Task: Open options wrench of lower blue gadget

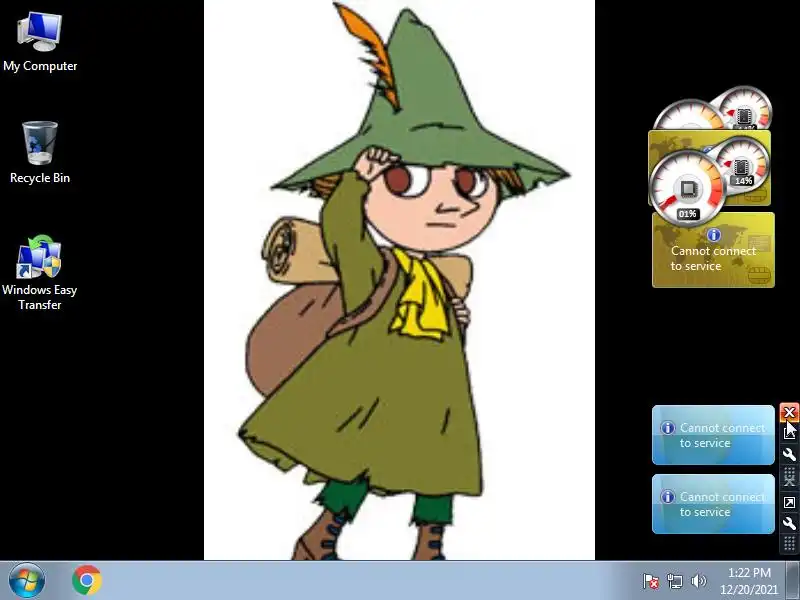Action: click(789, 523)
